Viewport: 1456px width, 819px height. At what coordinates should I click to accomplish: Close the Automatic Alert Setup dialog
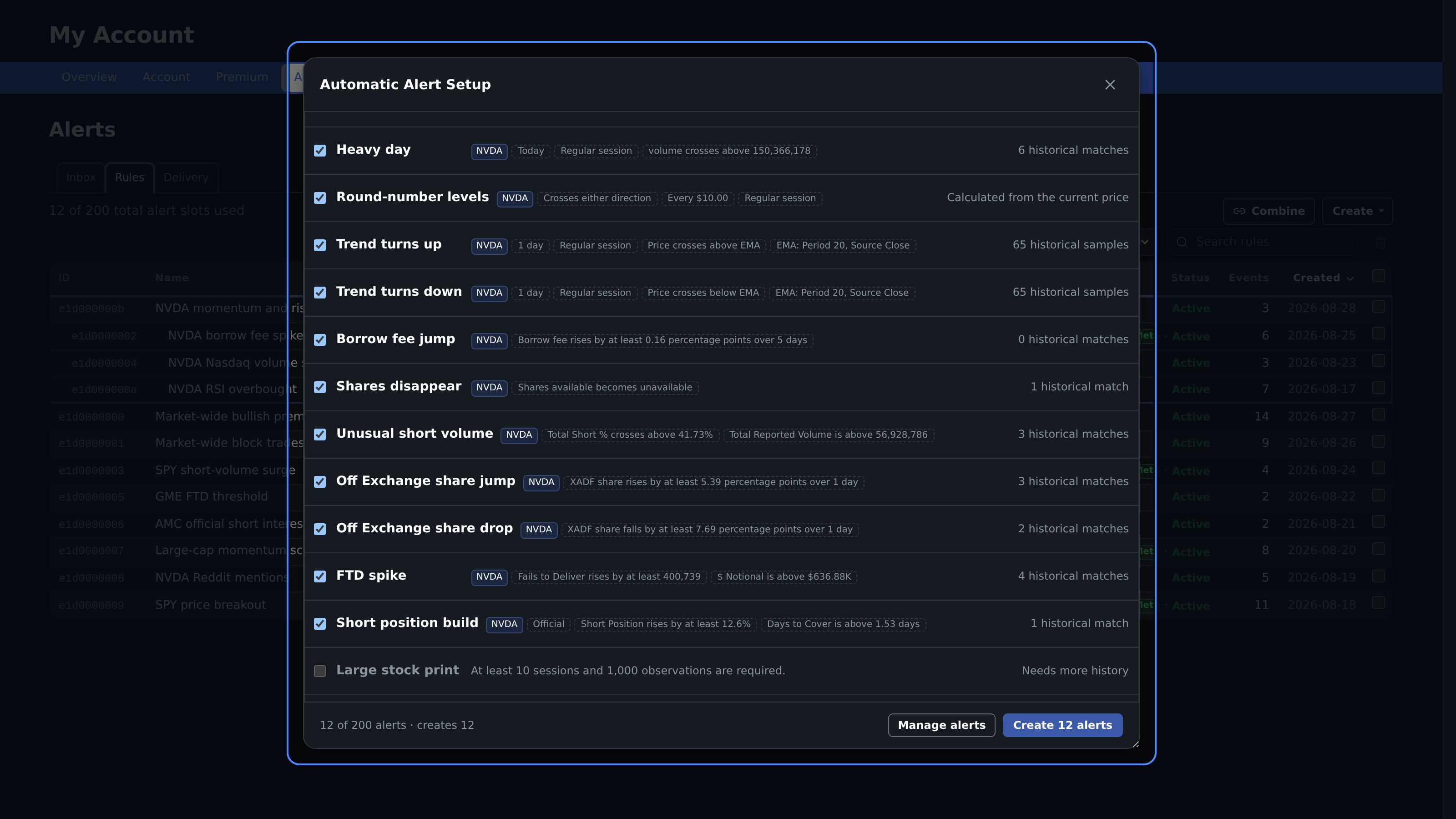pos(1110,85)
